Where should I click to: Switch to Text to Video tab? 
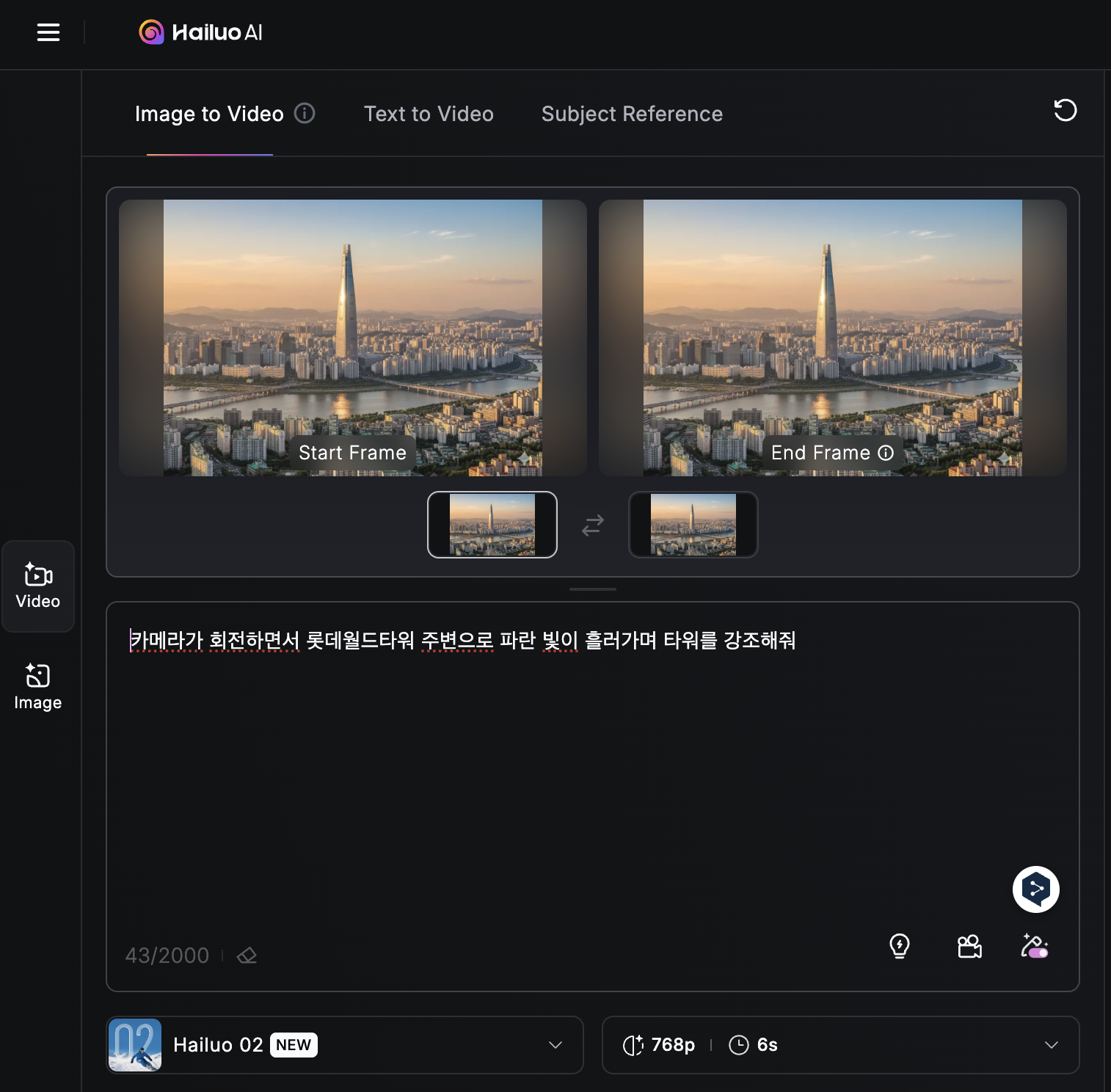click(x=429, y=114)
